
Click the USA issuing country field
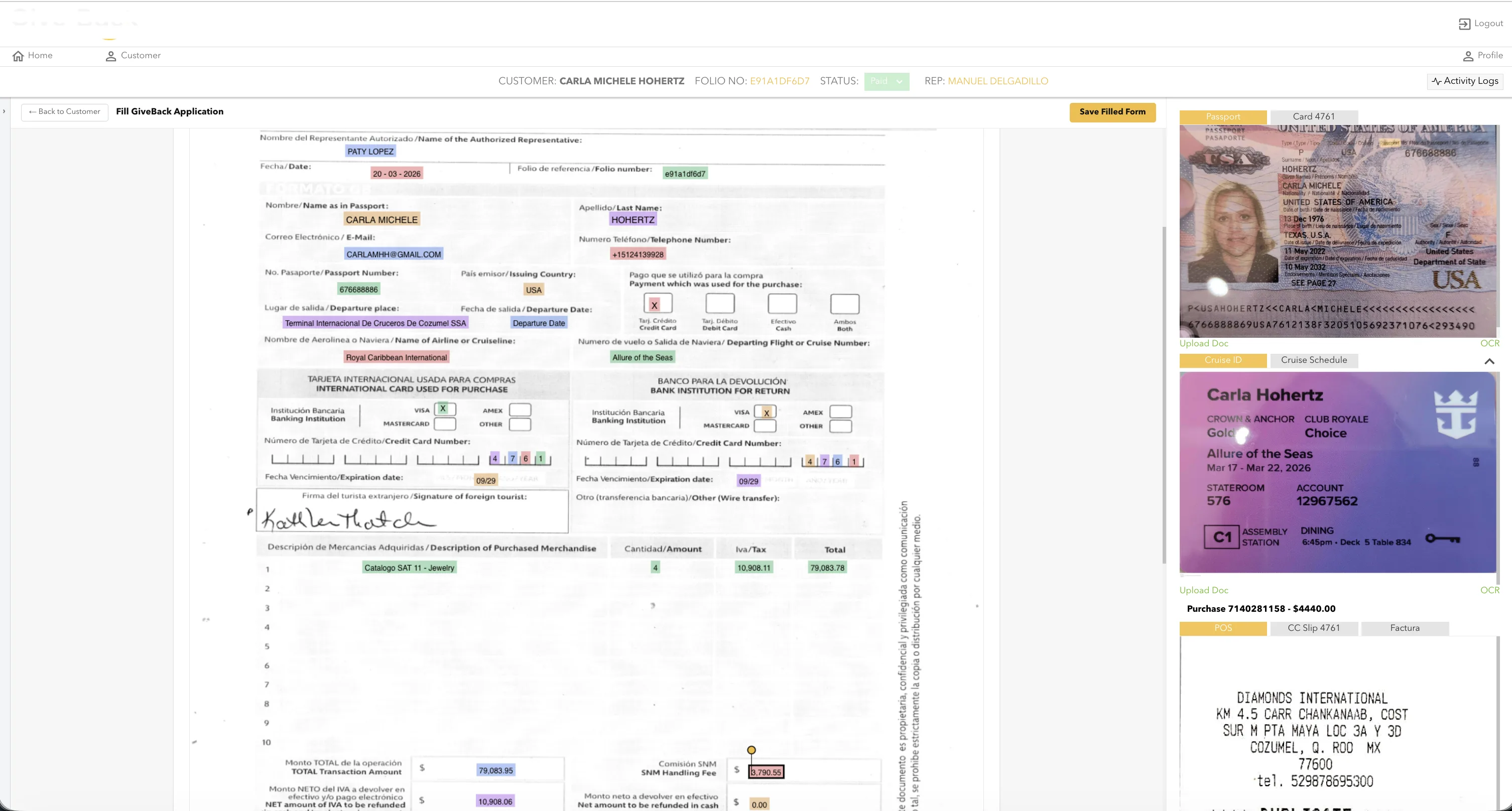pos(534,290)
